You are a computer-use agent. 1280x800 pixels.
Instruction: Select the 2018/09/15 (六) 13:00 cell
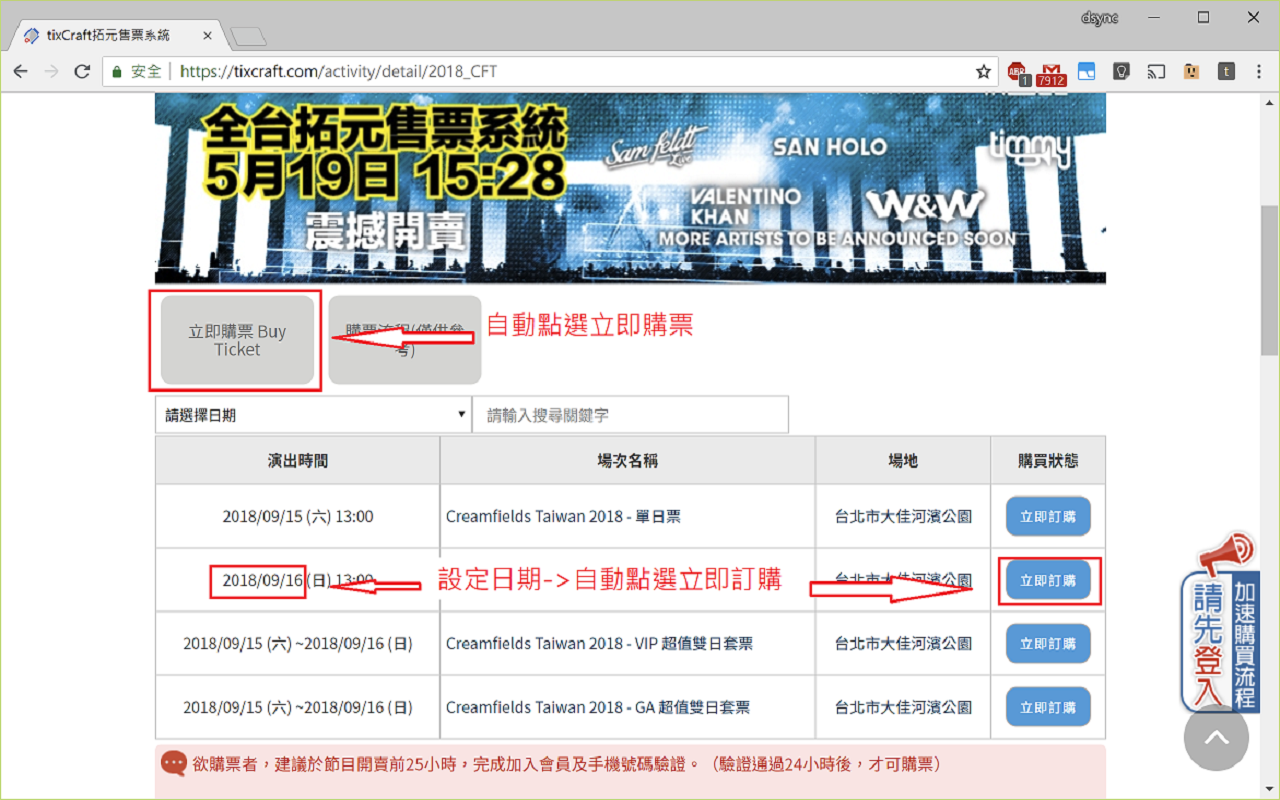297,517
